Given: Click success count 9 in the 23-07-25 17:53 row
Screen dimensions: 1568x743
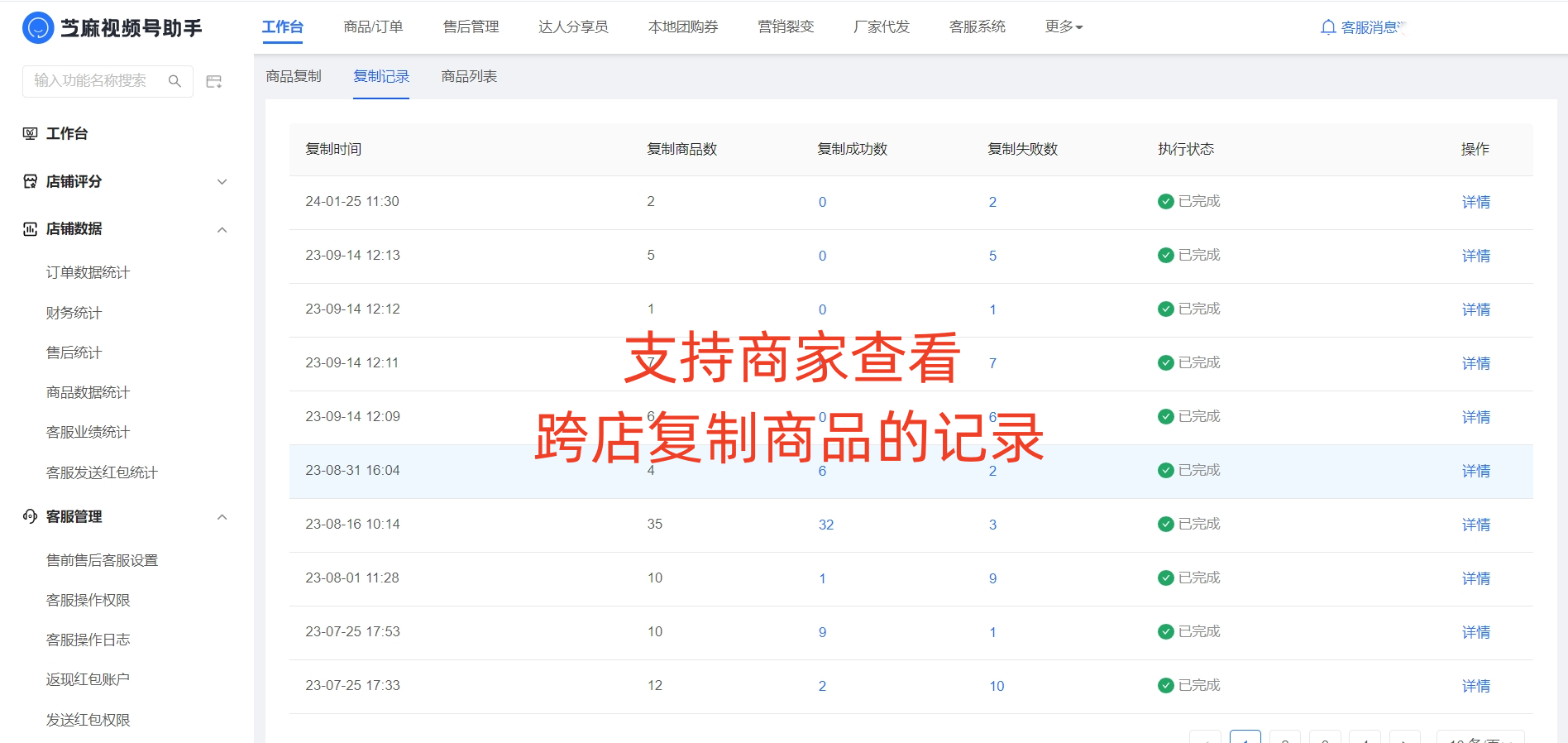Looking at the screenshot, I should pyautogui.click(x=822, y=632).
